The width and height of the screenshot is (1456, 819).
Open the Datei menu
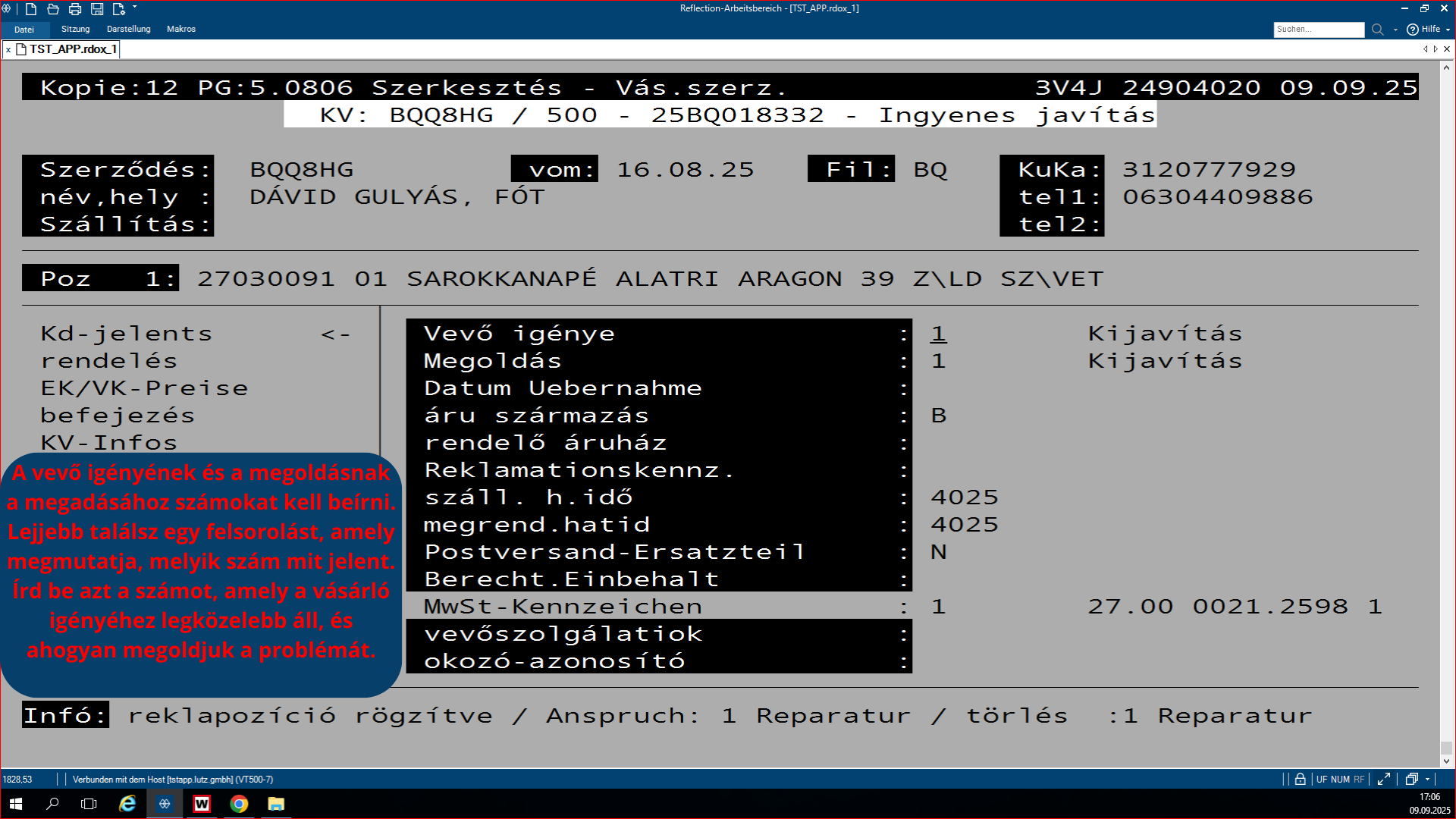click(x=24, y=30)
